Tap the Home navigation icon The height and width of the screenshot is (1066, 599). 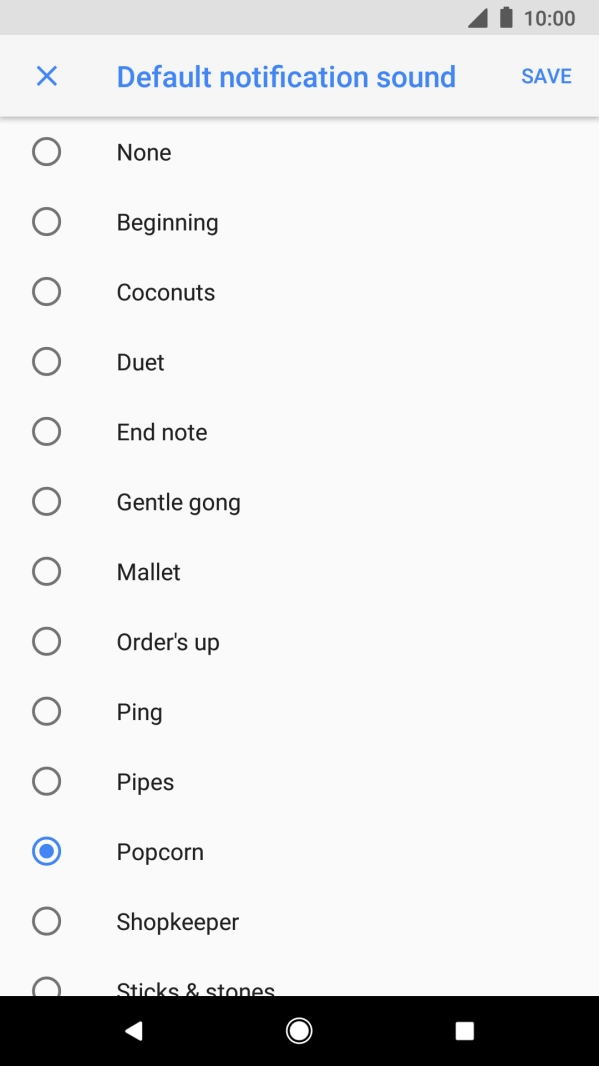click(x=299, y=1030)
